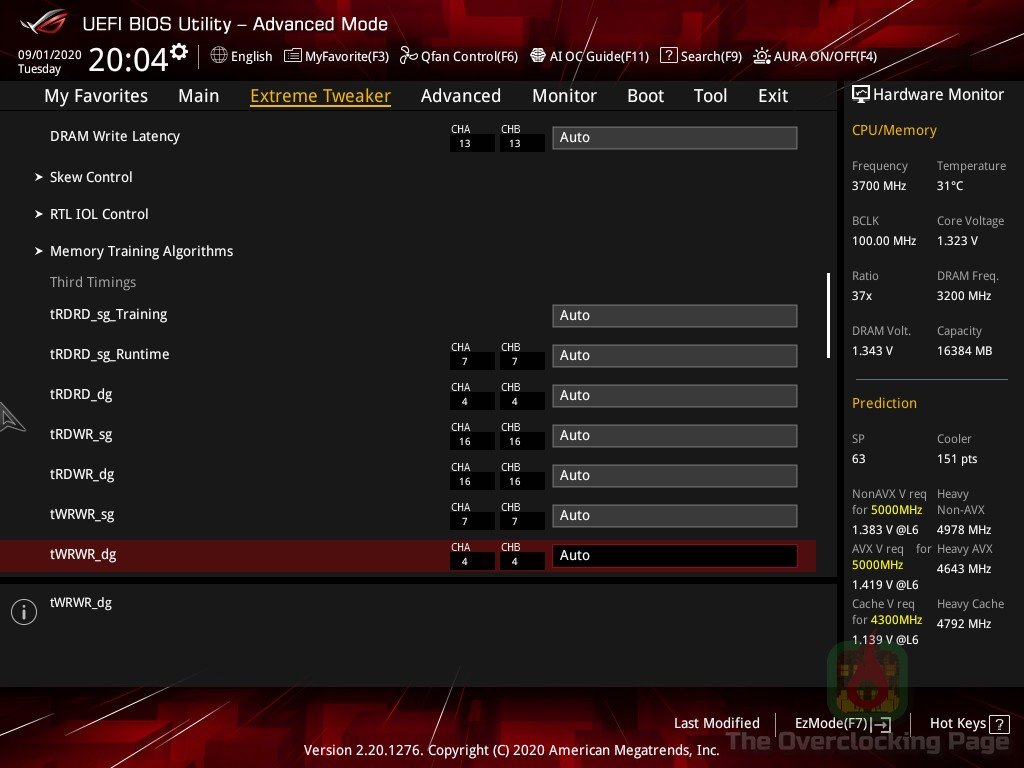
Task: Open the Boot menu tab
Action: point(645,95)
